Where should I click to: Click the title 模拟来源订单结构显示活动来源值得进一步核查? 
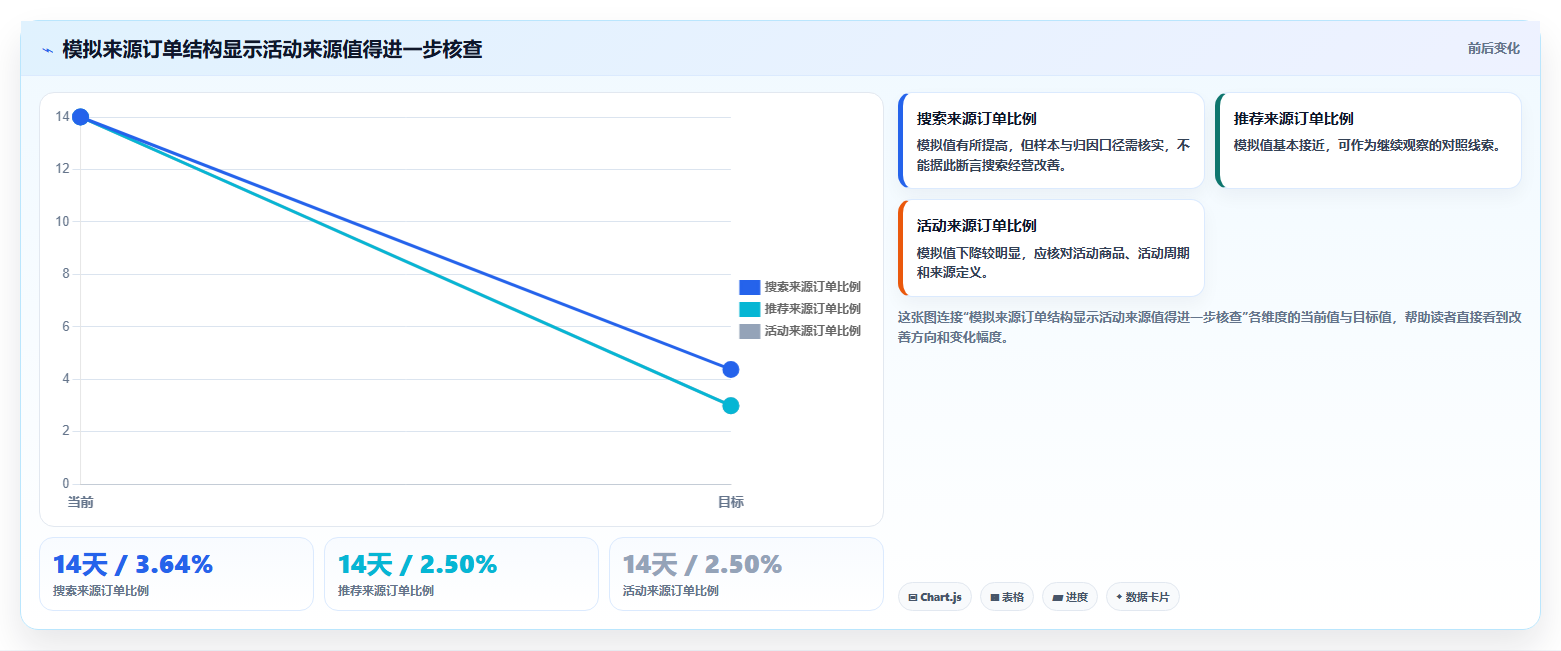coord(272,49)
